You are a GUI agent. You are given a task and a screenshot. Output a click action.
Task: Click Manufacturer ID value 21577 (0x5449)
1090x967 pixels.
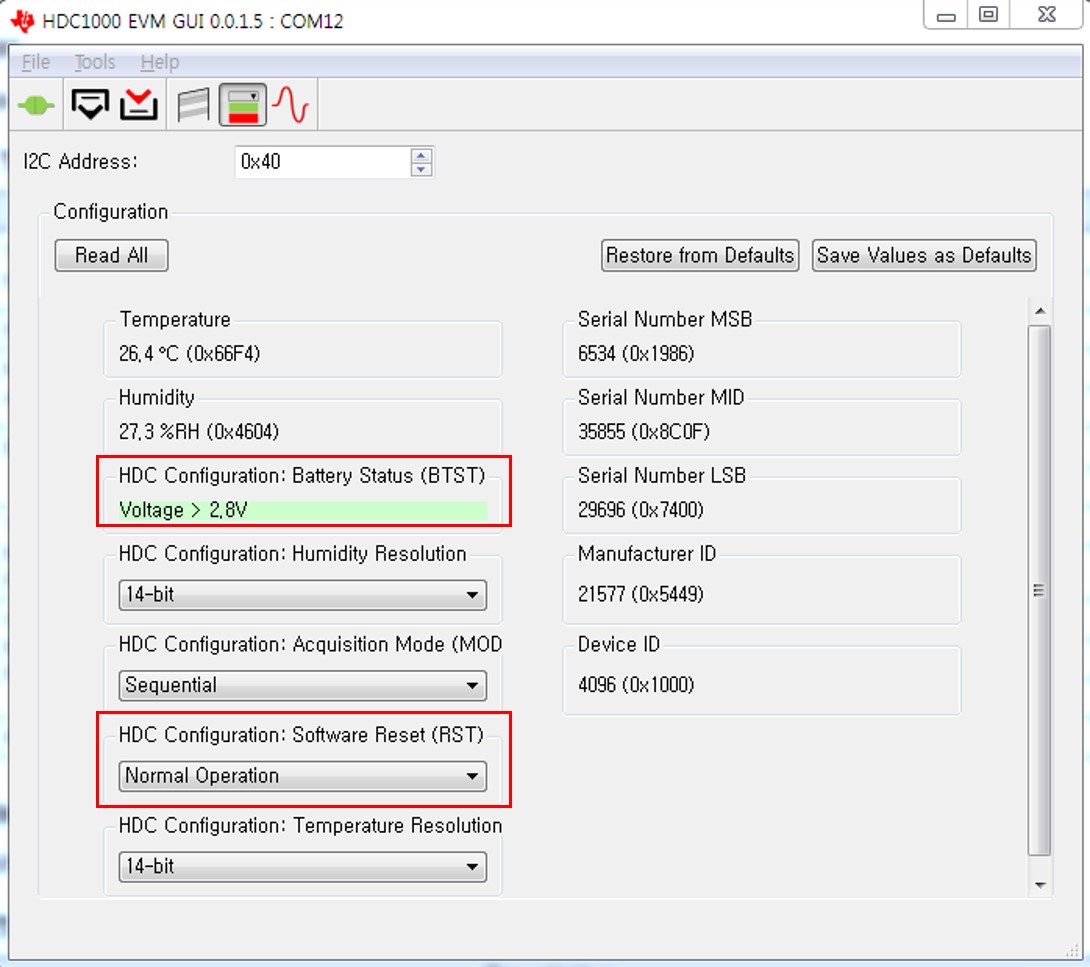(x=641, y=594)
